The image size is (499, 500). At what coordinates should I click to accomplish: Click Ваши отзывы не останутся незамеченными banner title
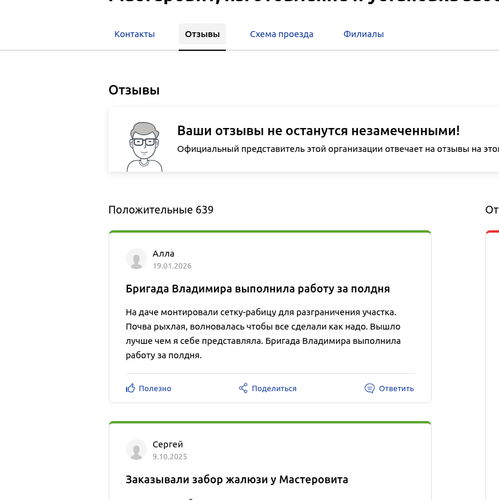click(318, 131)
